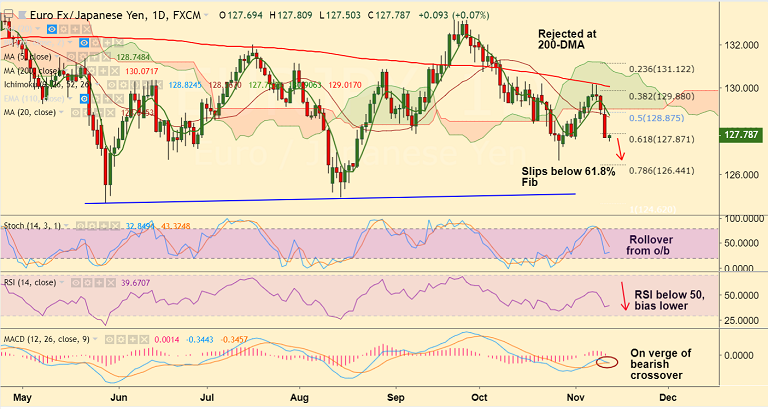Expand the Stoch (14, 3, 1) dropdown arrow
Viewport: 768px width, 409px height.
(x=66, y=226)
